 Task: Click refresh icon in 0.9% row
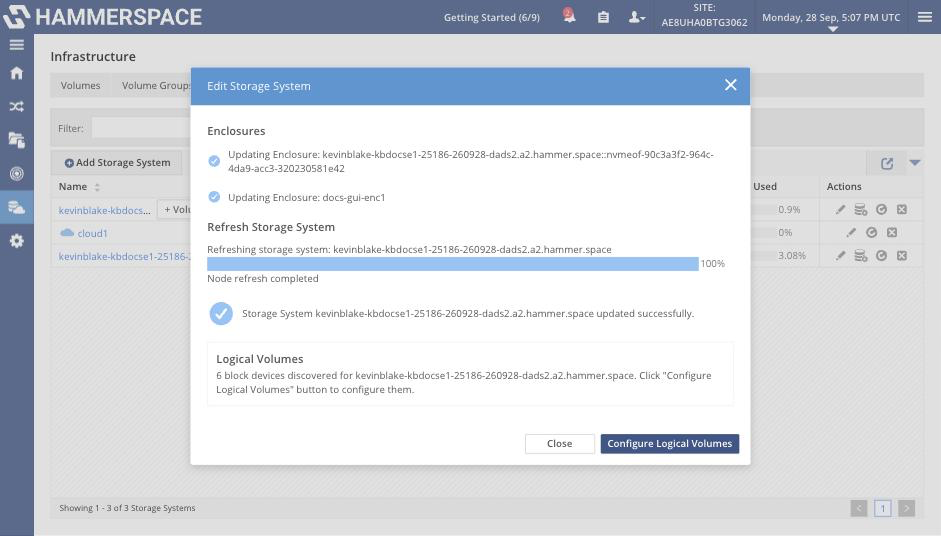click(881, 209)
